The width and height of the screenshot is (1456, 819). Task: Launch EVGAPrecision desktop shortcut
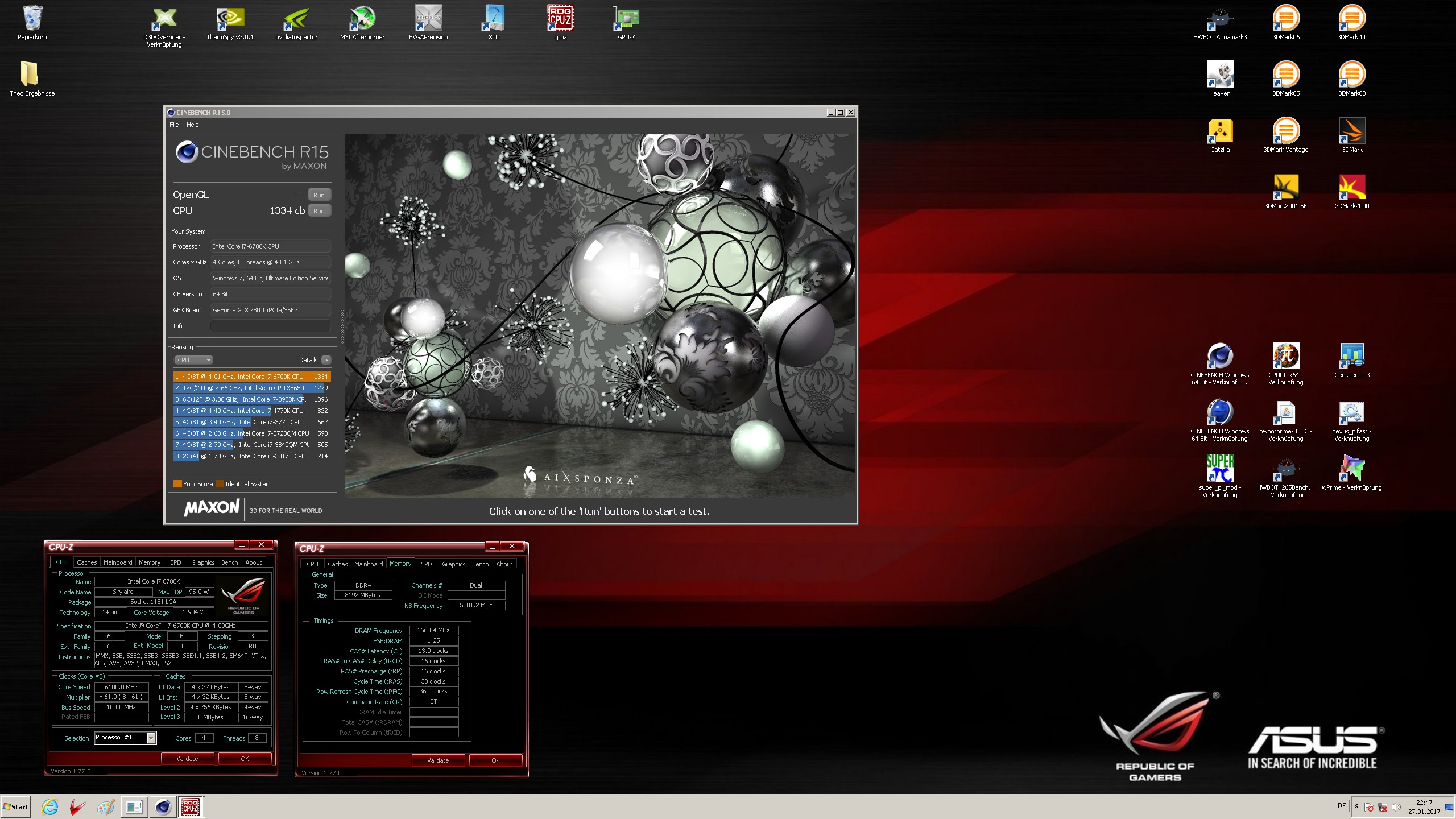[428, 23]
